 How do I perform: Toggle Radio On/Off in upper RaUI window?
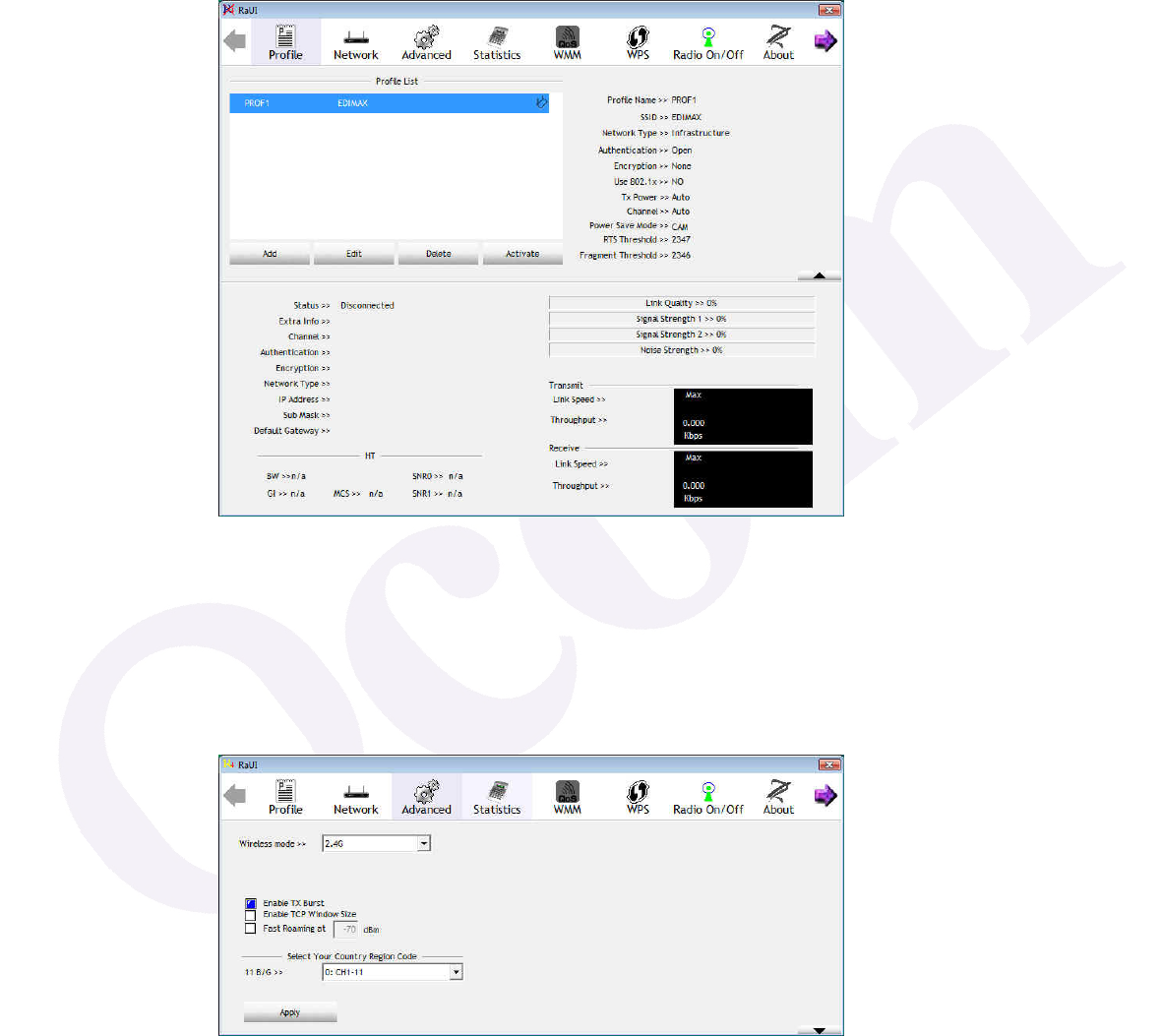tap(707, 42)
